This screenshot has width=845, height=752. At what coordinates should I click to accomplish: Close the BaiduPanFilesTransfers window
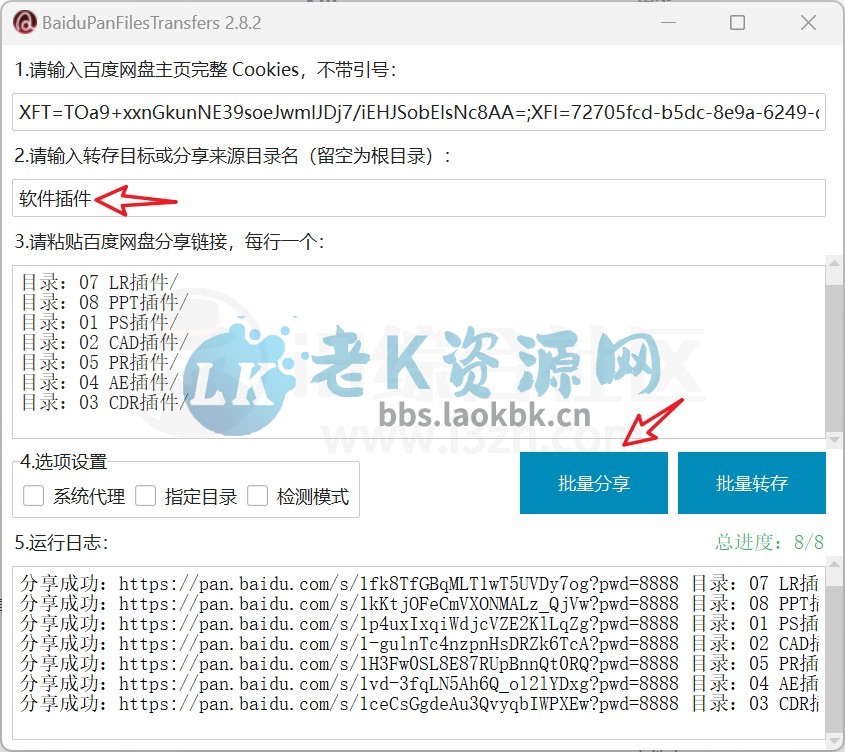pos(808,23)
